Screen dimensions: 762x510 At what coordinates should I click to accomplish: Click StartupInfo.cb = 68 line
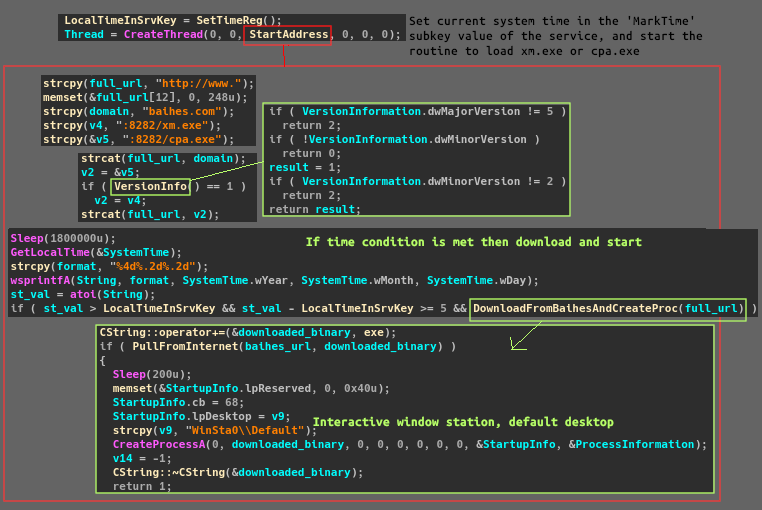[178, 403]
